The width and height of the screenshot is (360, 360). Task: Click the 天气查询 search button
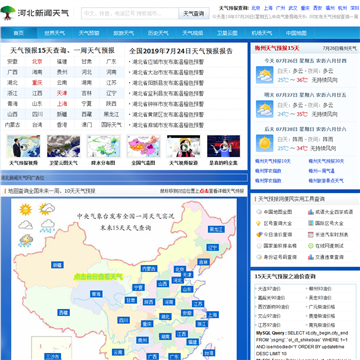pyautogui.click(x=194, y=14)
